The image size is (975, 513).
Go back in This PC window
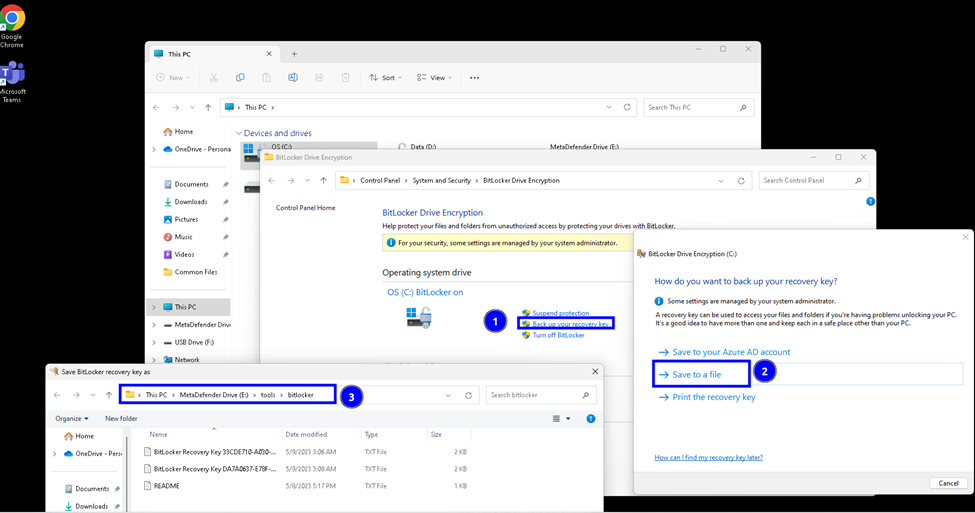pos(156,108)
